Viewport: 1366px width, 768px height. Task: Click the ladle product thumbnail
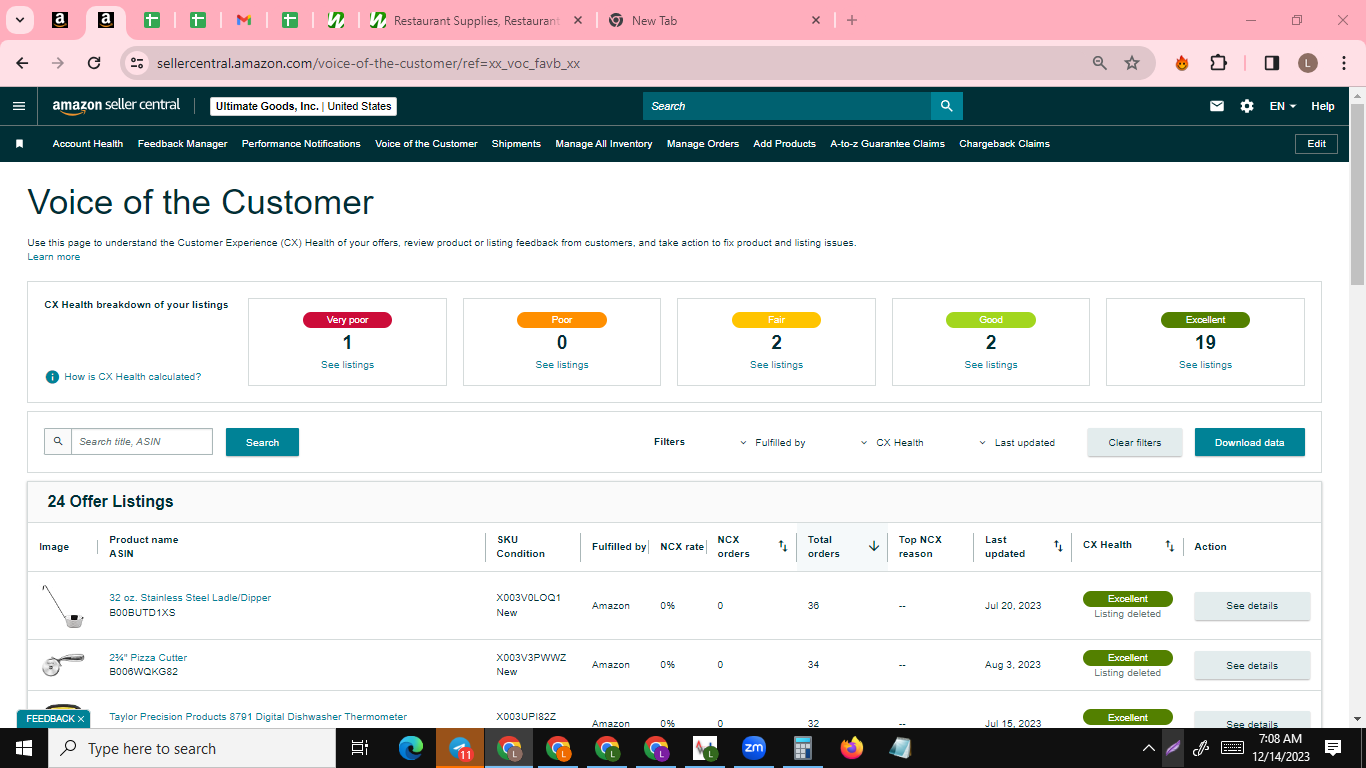(62, 606)
